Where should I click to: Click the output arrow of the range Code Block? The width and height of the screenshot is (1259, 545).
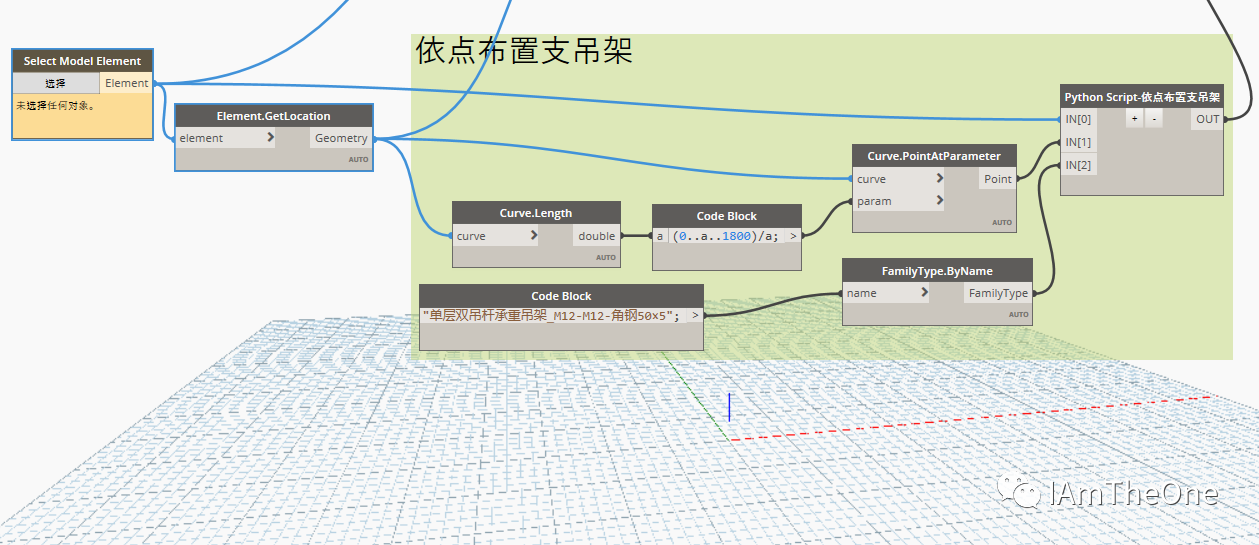point(793,236)
